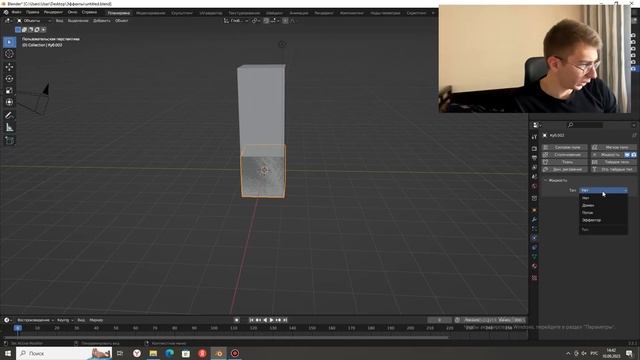This screenshot has width=640, height=360.
Task: Select the Rotate tool
Action: 9,79
